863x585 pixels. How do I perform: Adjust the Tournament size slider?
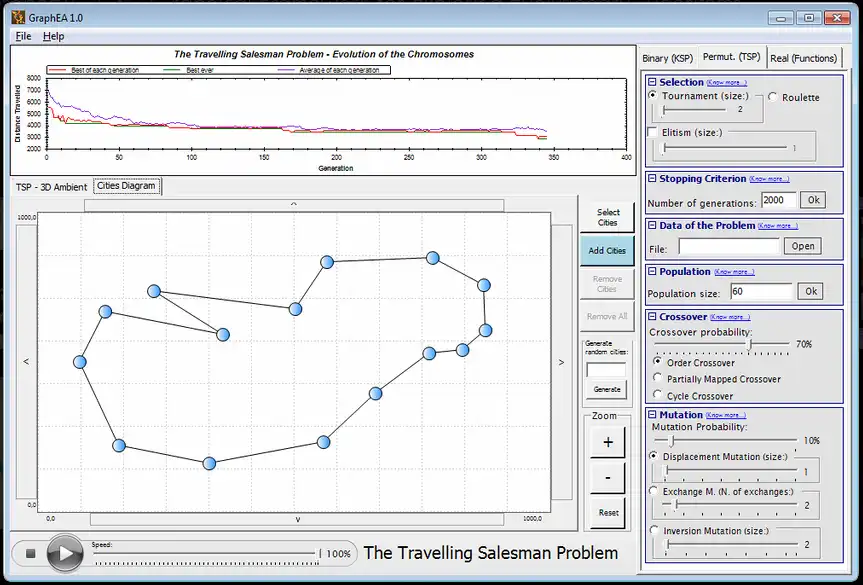(x=693, y=110)
